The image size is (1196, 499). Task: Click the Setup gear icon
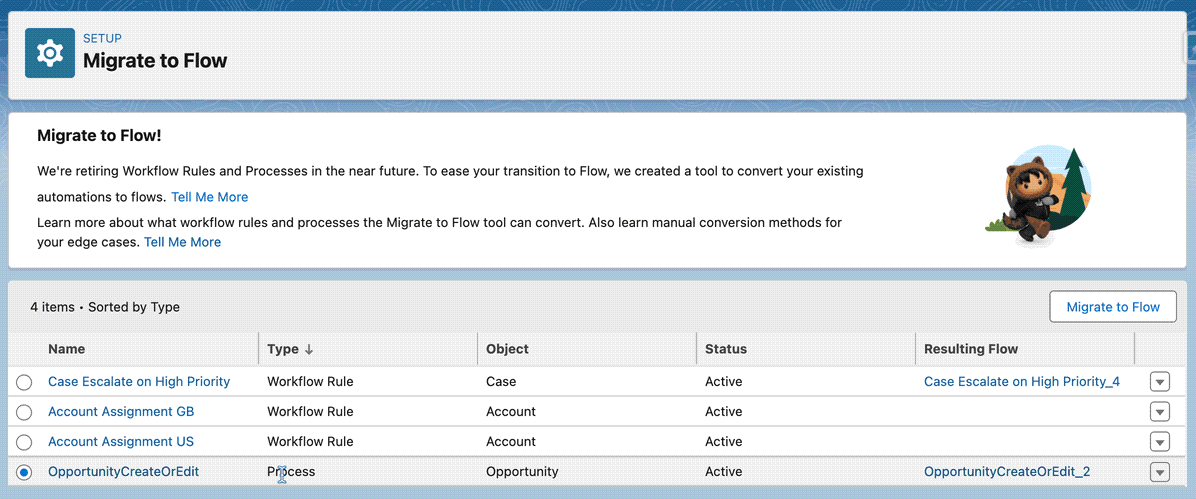pos(50,53)
